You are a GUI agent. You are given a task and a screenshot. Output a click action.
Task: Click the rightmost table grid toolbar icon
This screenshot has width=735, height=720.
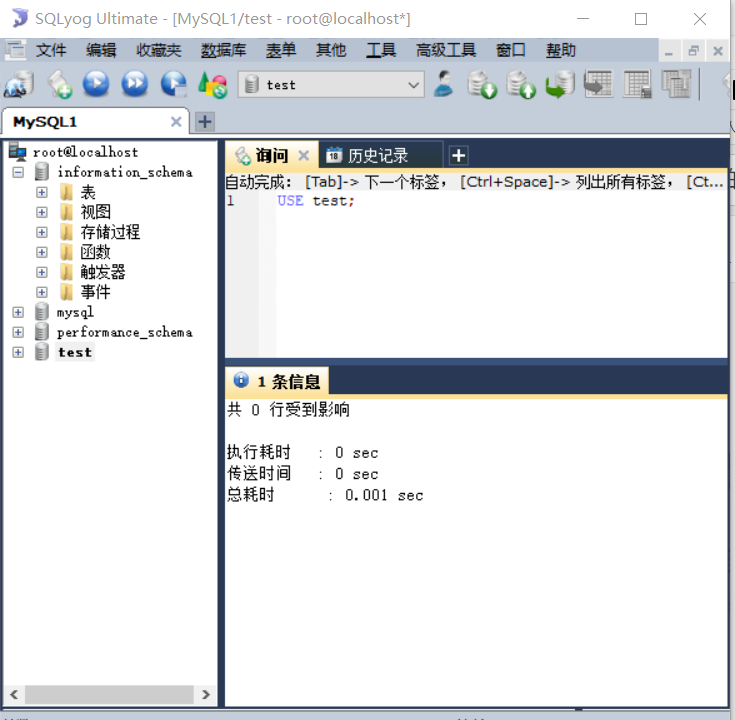(x=676, y=84)
